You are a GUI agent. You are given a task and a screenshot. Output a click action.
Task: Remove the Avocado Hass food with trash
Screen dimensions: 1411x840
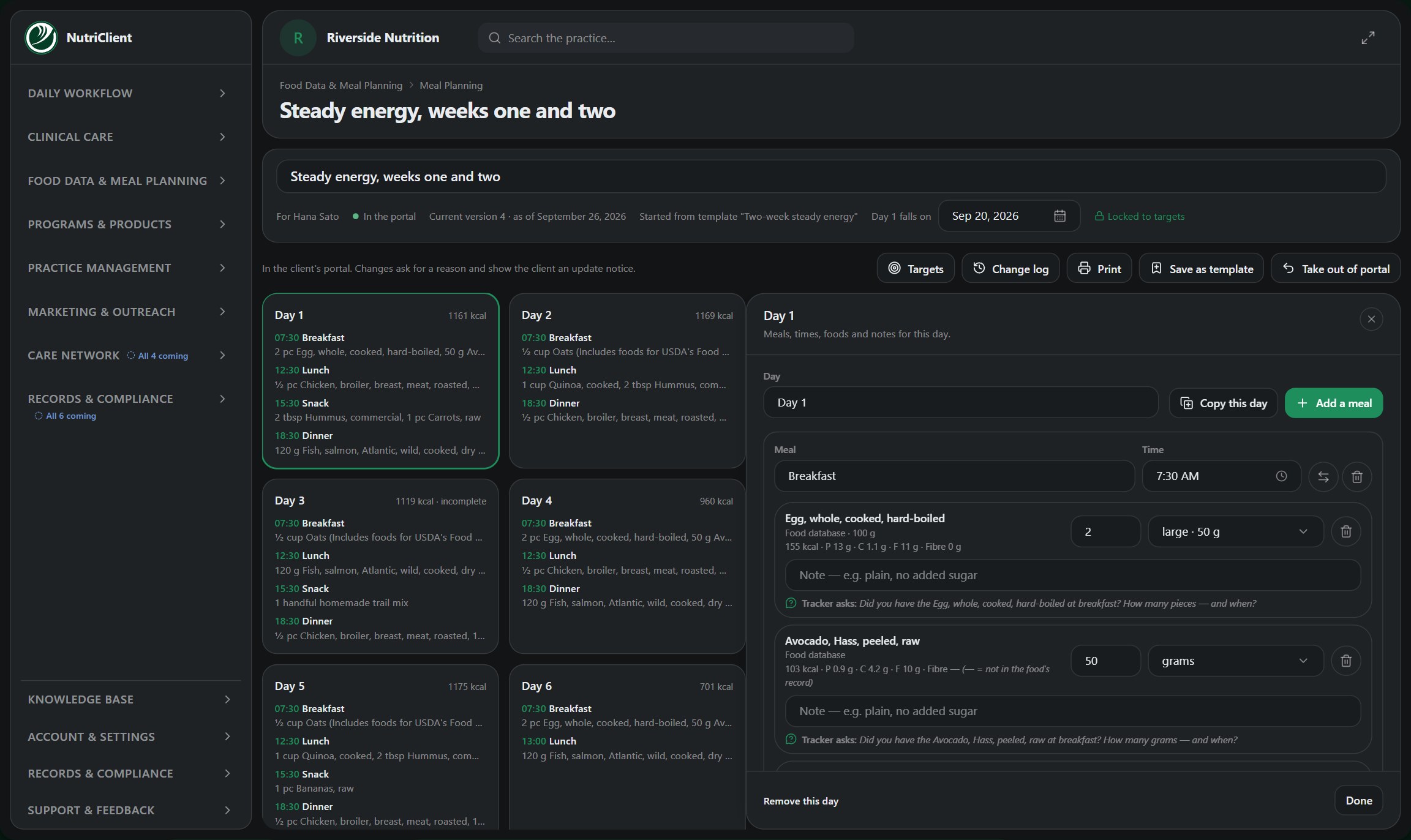point(1346,661)
